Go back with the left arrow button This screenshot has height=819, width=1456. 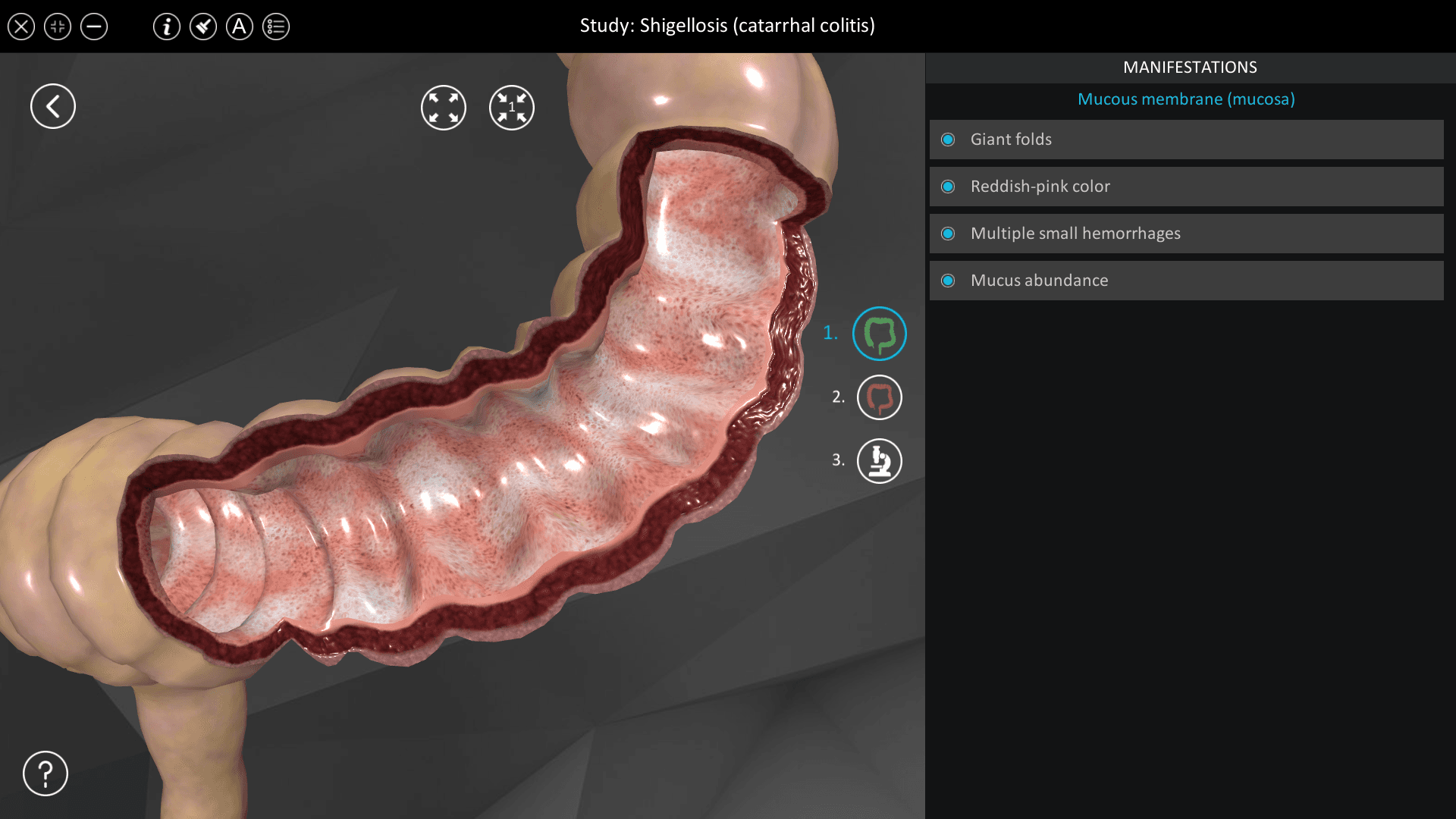[53, 106]
